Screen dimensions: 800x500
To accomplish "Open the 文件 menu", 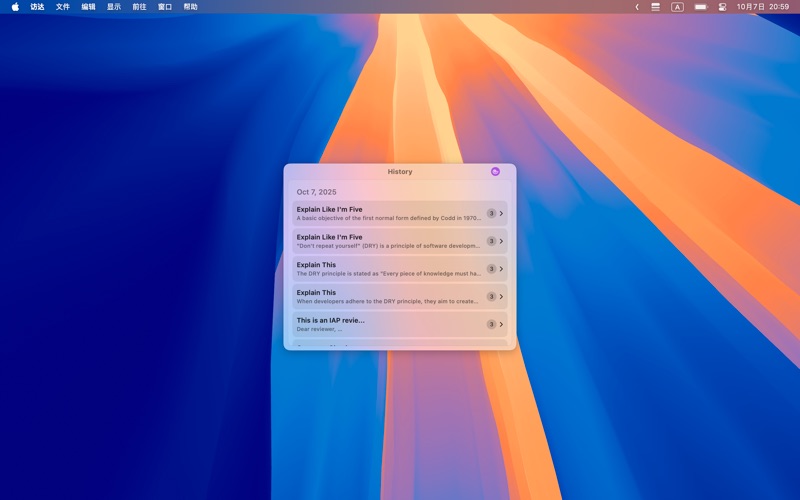I will [x=63, y=7].
